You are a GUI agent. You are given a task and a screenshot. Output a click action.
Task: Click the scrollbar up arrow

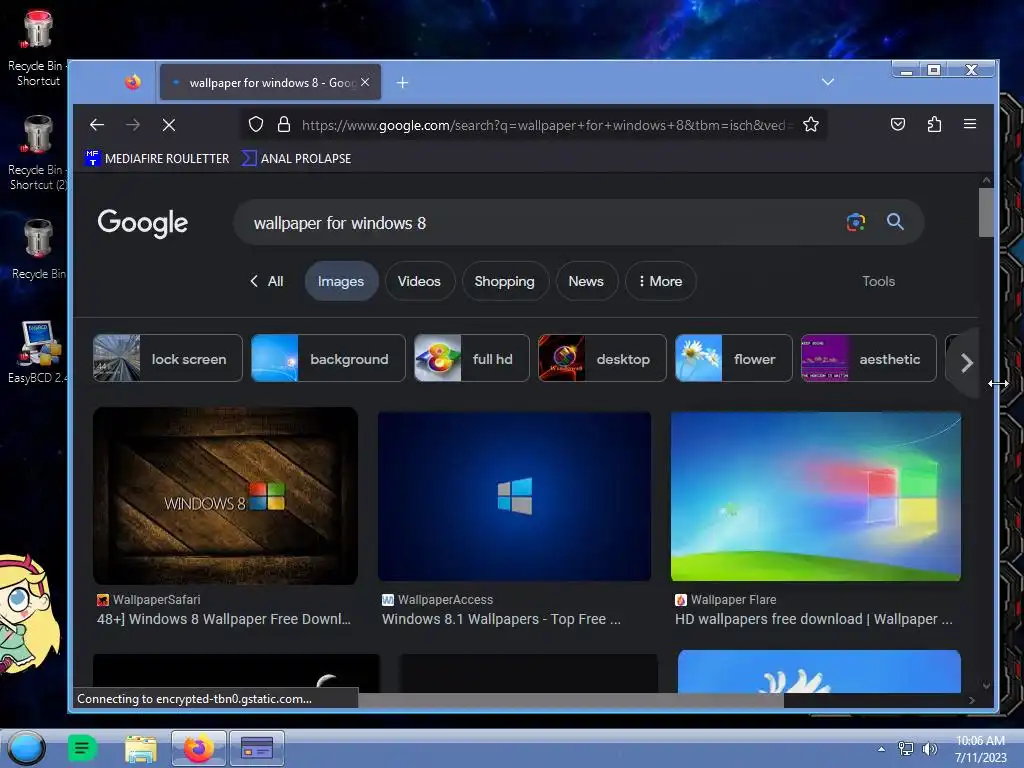pos(986,180)
